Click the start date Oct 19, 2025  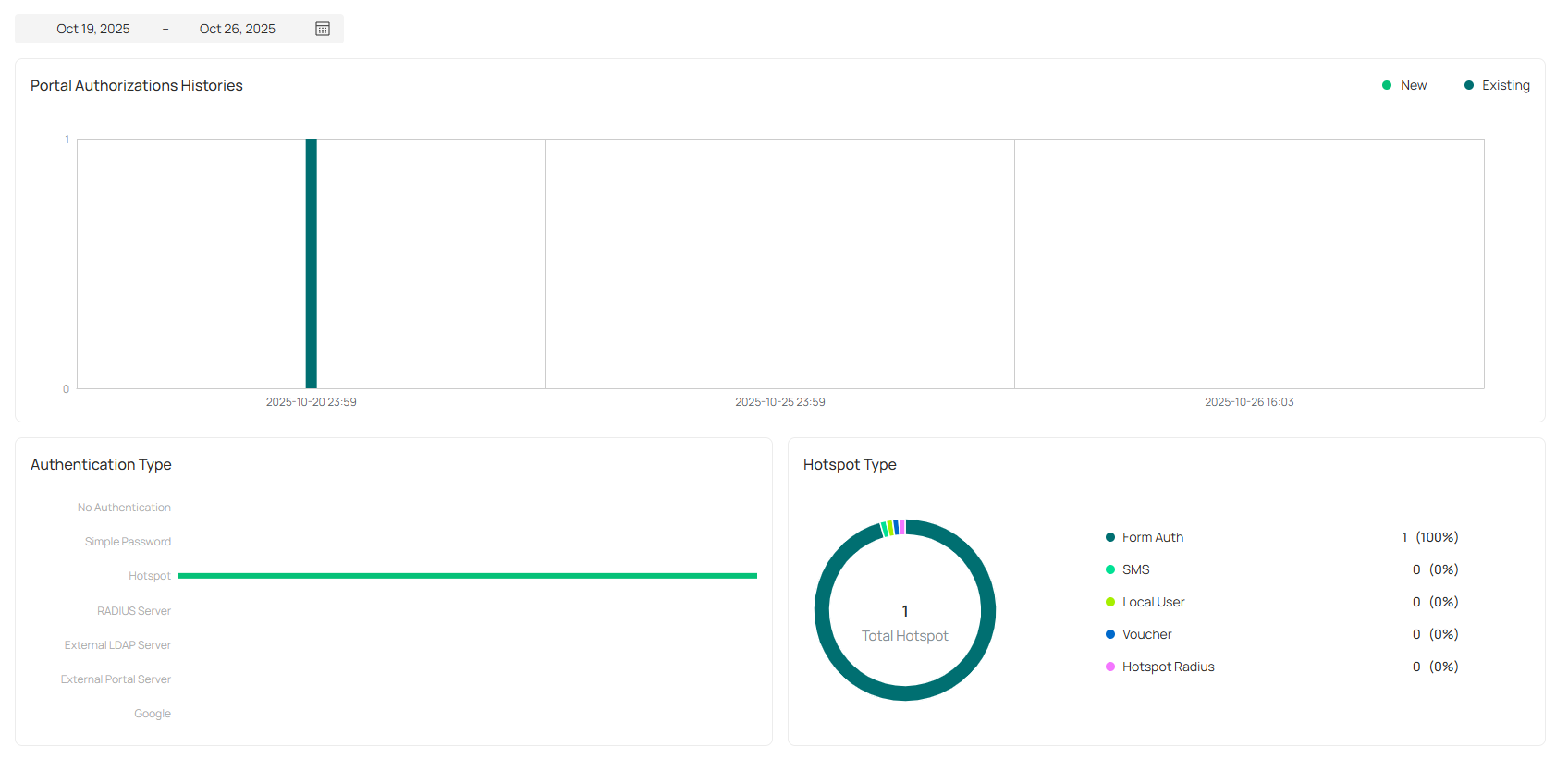[93, 29]
